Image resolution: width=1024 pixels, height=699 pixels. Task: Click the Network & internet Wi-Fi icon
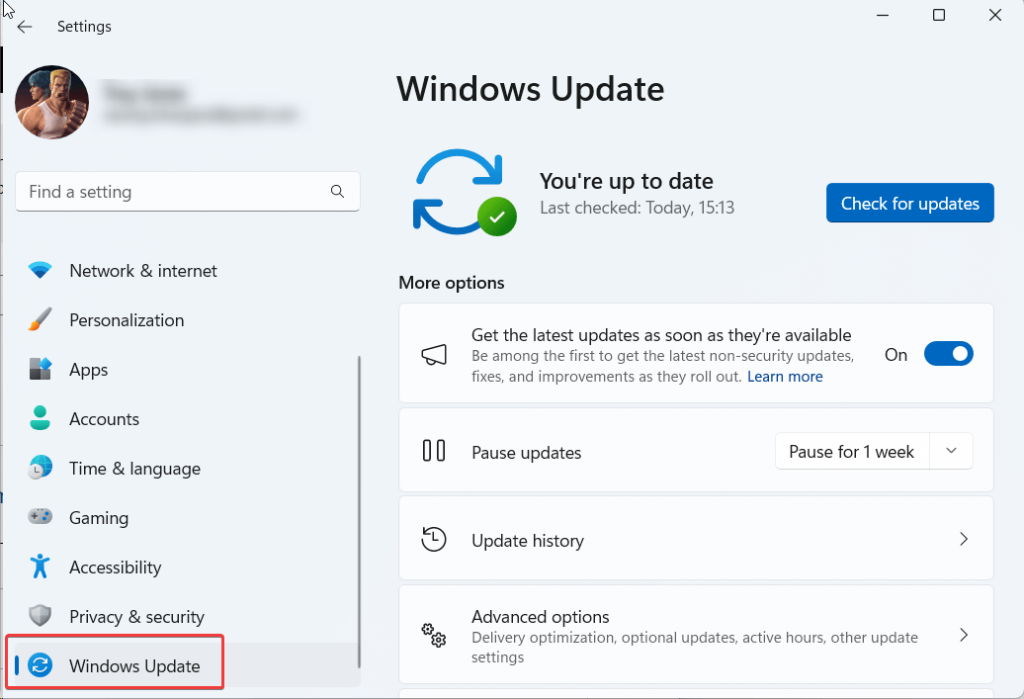(x=40, y=271)
